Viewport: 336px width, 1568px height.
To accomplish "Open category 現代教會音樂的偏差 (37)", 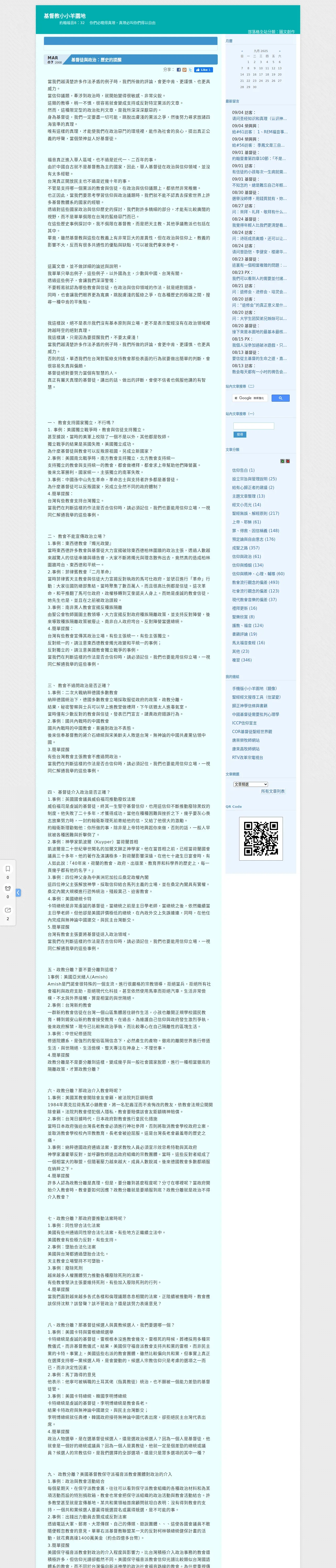I will pos(254,599).
